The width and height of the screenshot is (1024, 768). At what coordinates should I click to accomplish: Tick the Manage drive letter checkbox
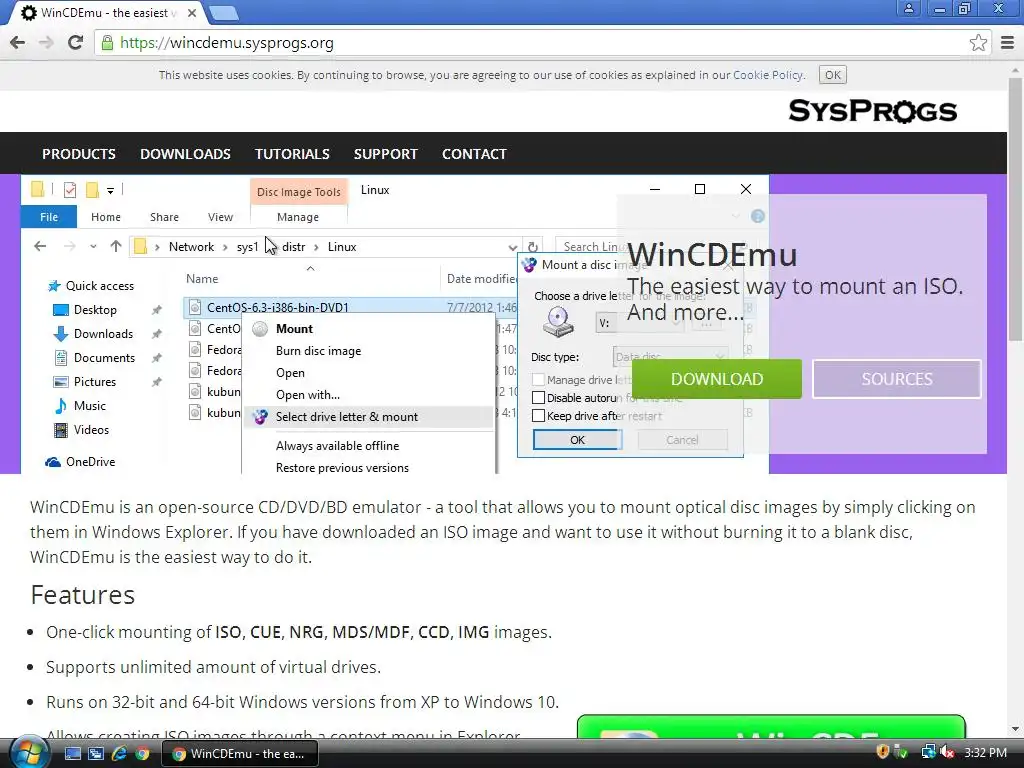click(539, 379)
